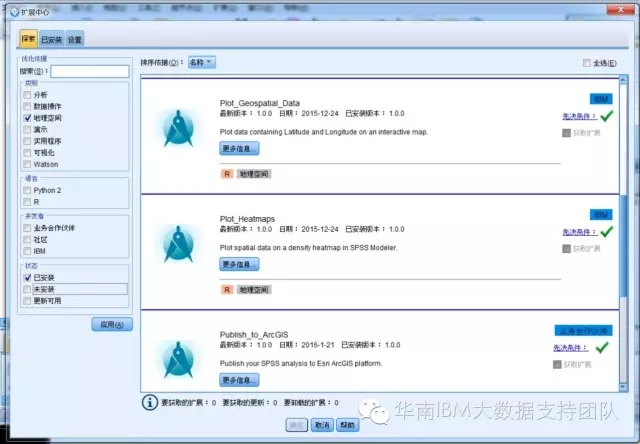Viewport: 640px width, 444px height.
Task: Check the Python 2 language checkbox
Action: (27, 190)
